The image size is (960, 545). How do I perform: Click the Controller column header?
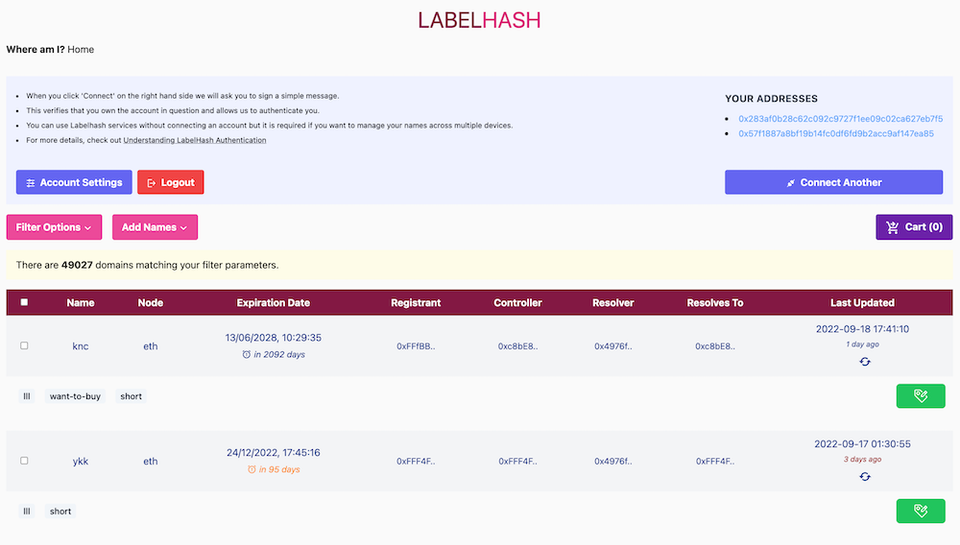point(518,303)
